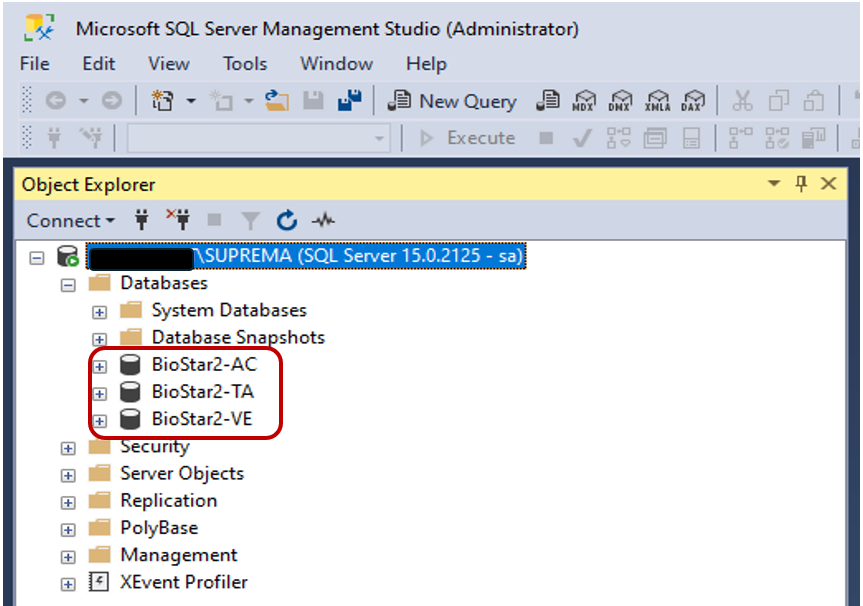The image size is (863, 606).
Task: Close the Object Explorer panel
Action: pyautogui.click(x=828, y=183)
